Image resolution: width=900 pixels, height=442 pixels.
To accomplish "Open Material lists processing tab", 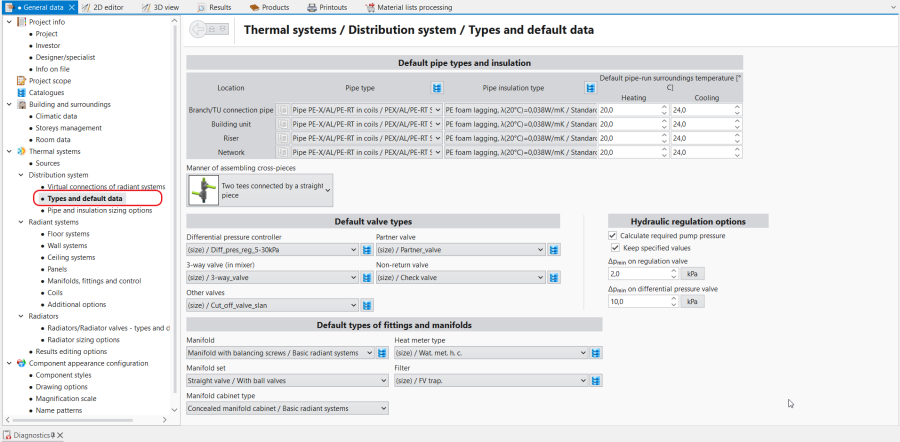I will coord(409,7).
